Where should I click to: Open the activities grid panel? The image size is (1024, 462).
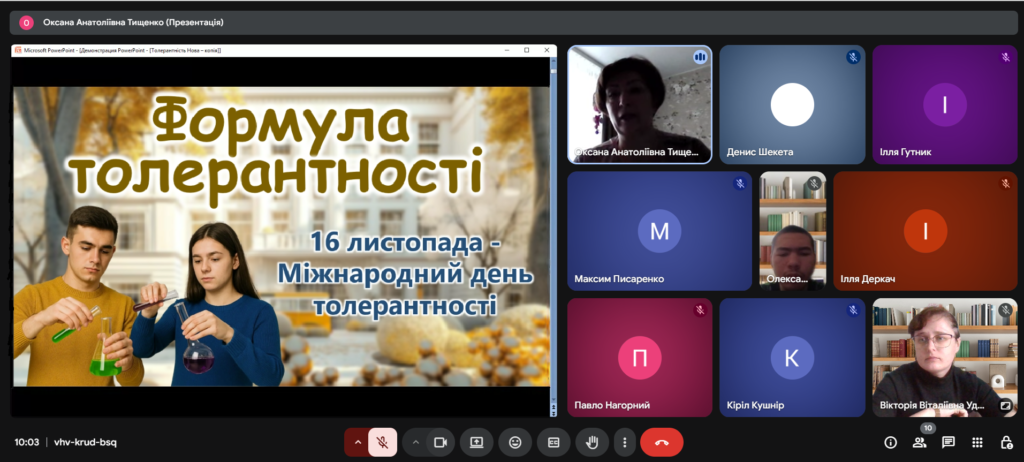click(x=977, y=442)
